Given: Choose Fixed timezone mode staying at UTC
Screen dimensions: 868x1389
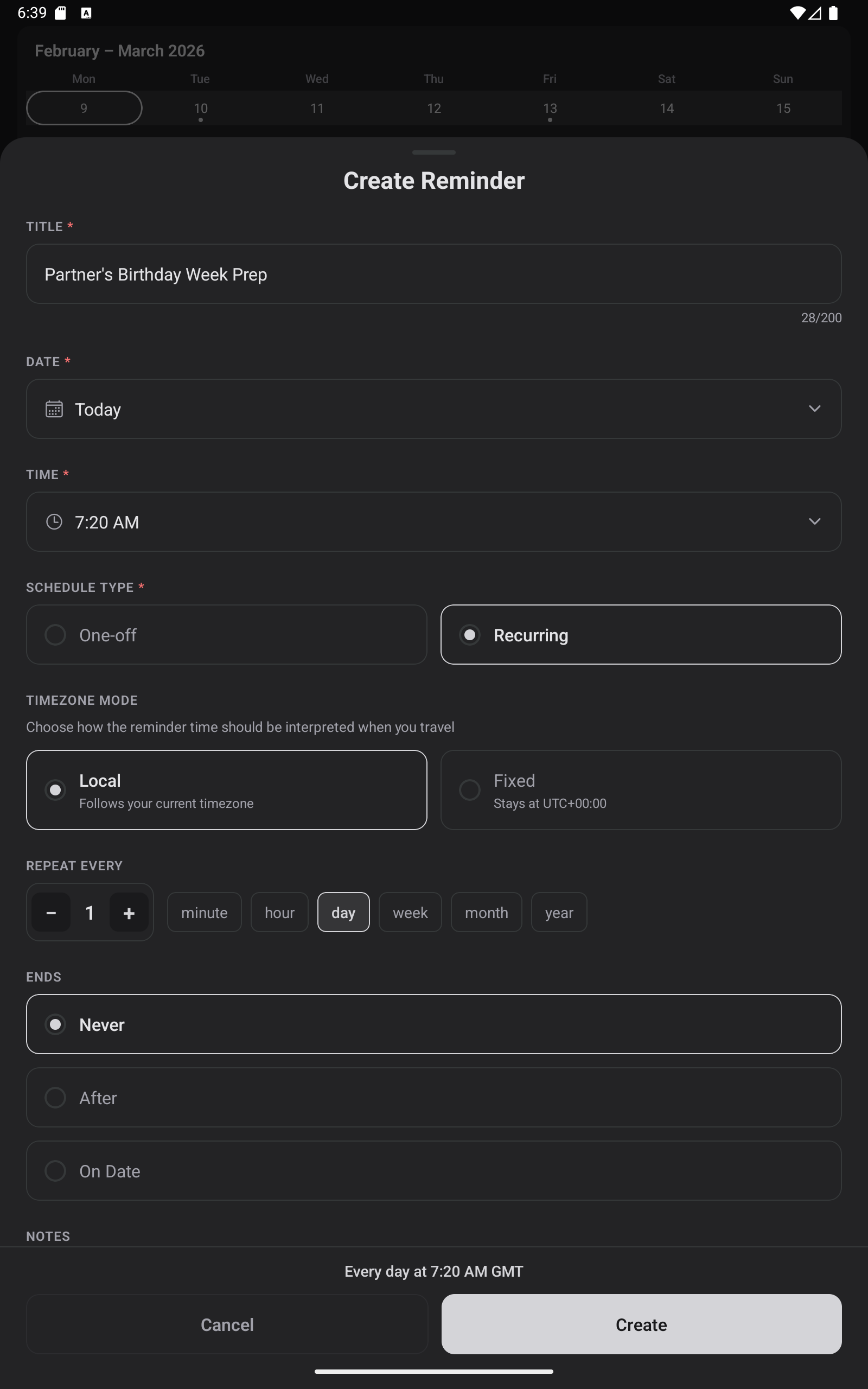Looking at the screenshot, I should (641, 790).
